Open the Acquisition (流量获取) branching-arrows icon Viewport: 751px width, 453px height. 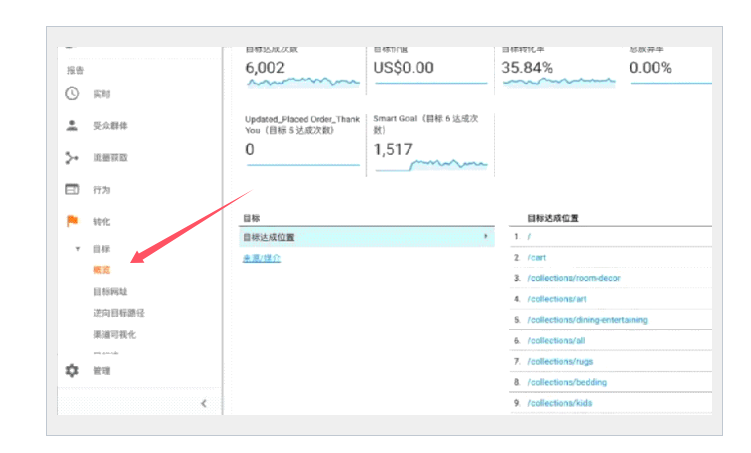pyautogui.click(x=72, y=158)
